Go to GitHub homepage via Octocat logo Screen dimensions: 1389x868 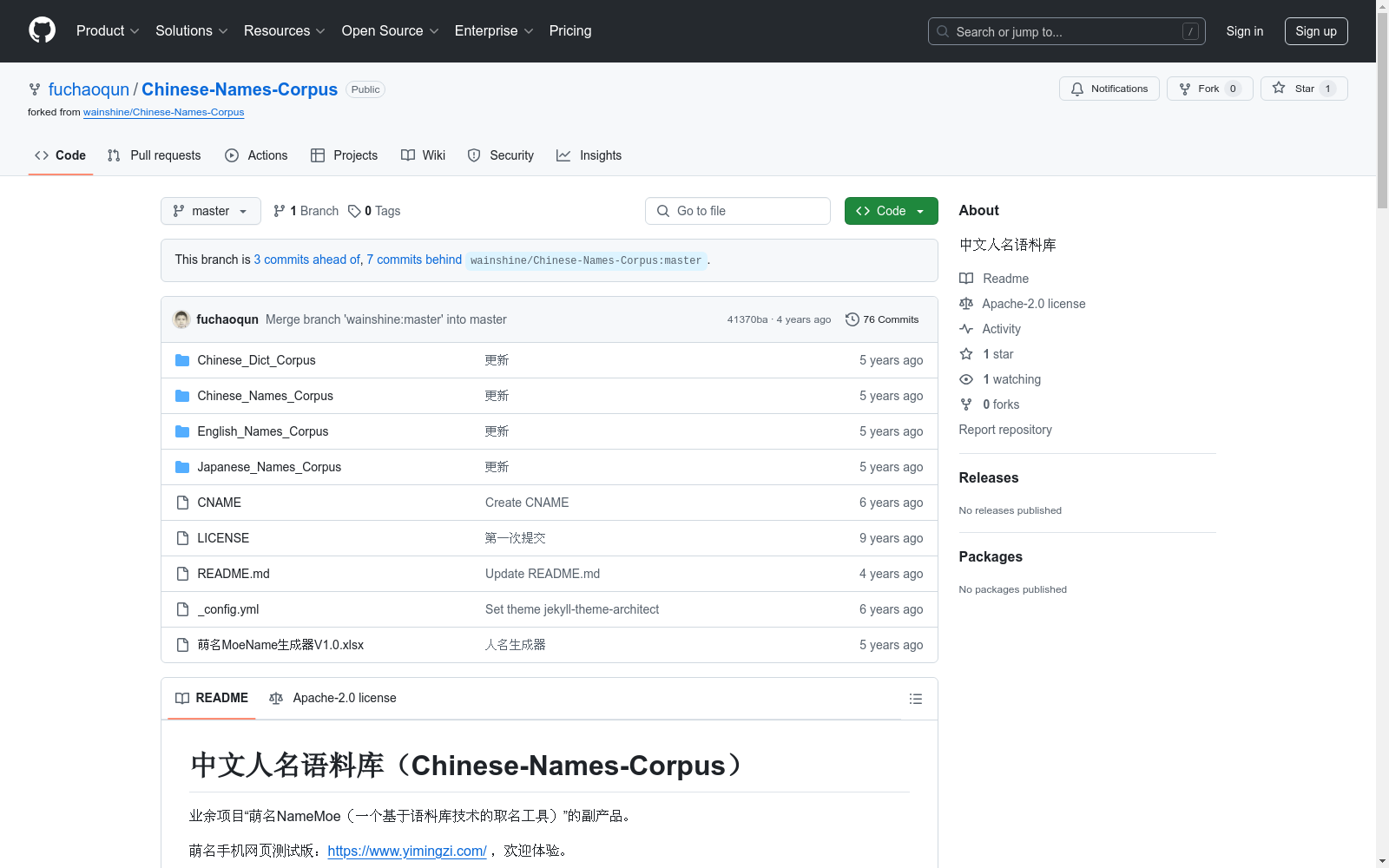(x=42, y=30)
